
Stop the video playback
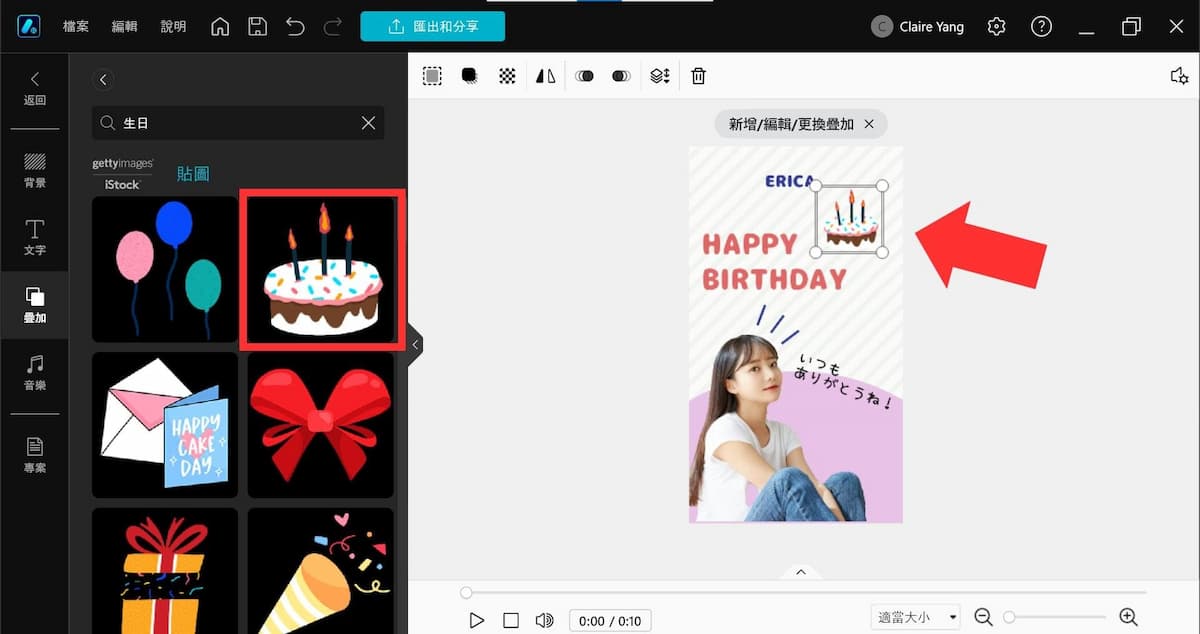pyautogui.click(x=511, y=620)
